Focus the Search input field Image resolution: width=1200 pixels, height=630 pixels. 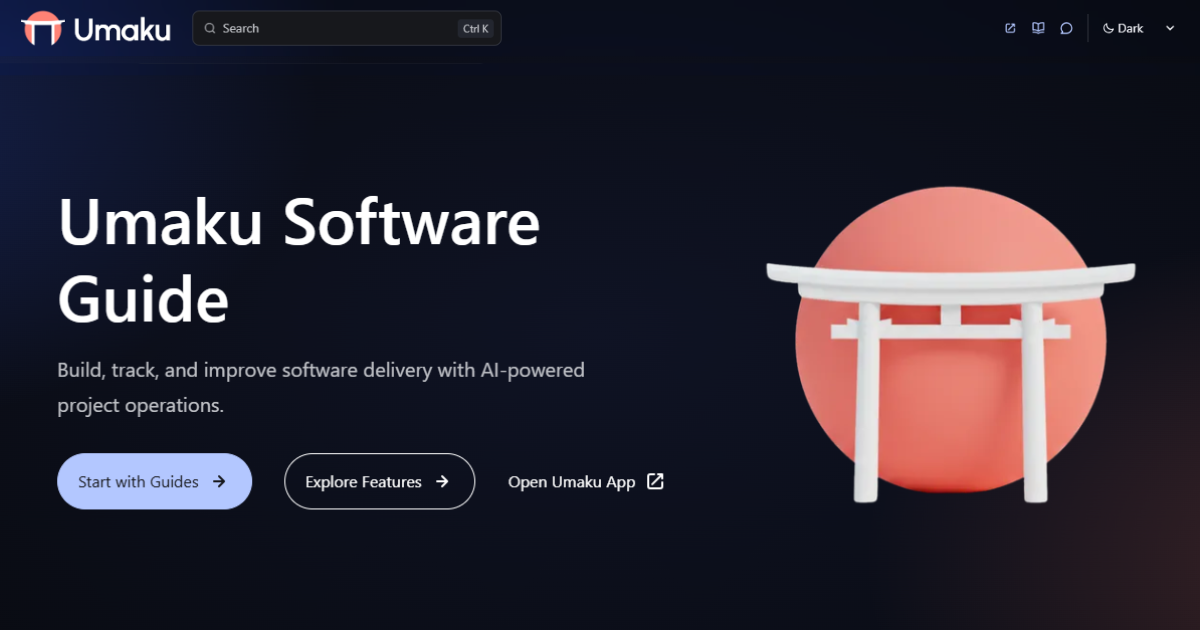pos(347,28)
